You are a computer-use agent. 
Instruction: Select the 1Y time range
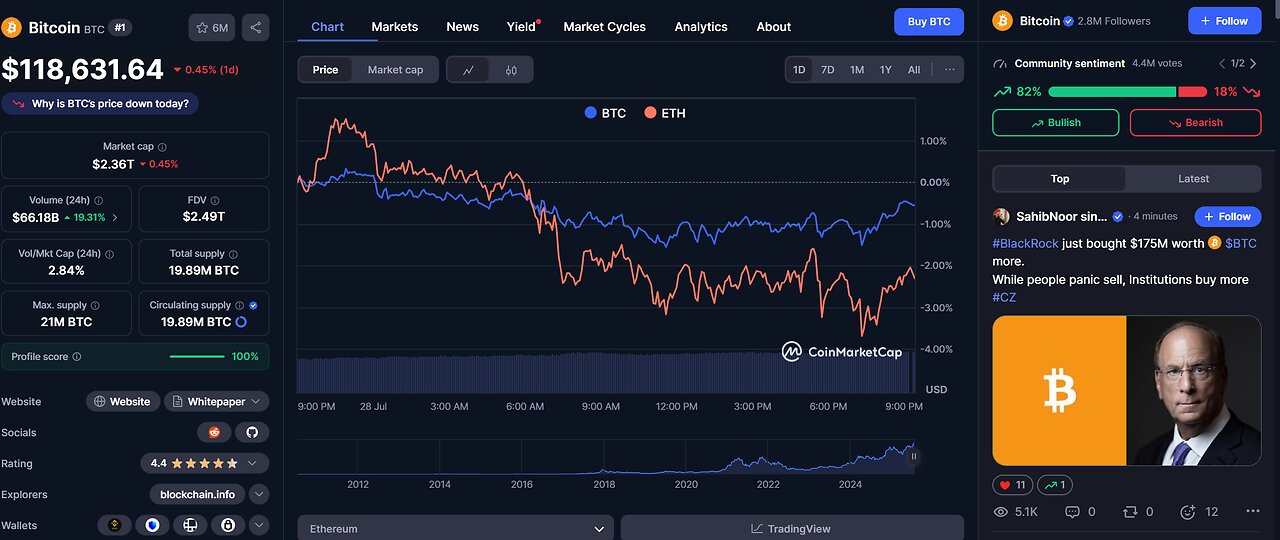point(885,70)
